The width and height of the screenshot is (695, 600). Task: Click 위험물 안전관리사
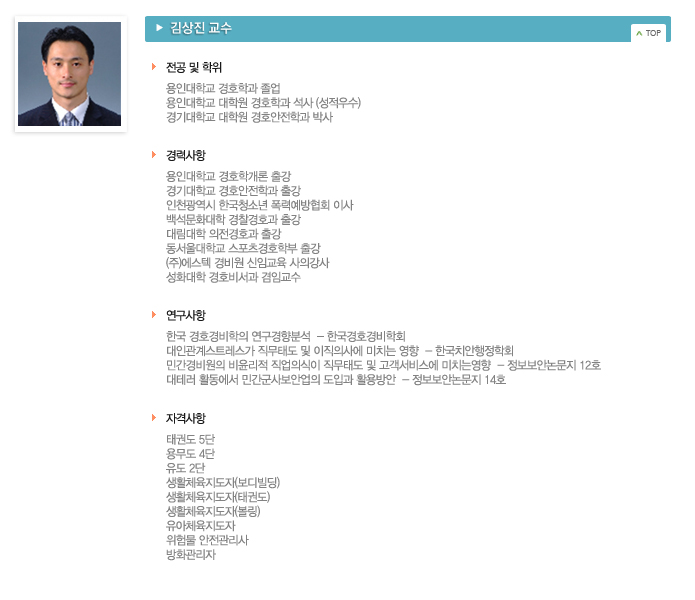(207, 540)
